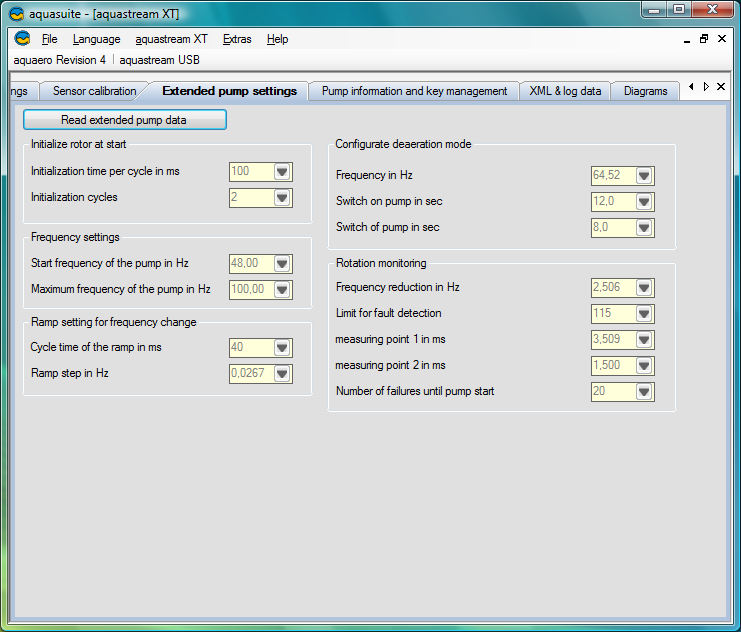The width and height of the screenshot is (741, 632).
Task: Click the 'Initialize rotor at start' group label
Action: (78, 144)
